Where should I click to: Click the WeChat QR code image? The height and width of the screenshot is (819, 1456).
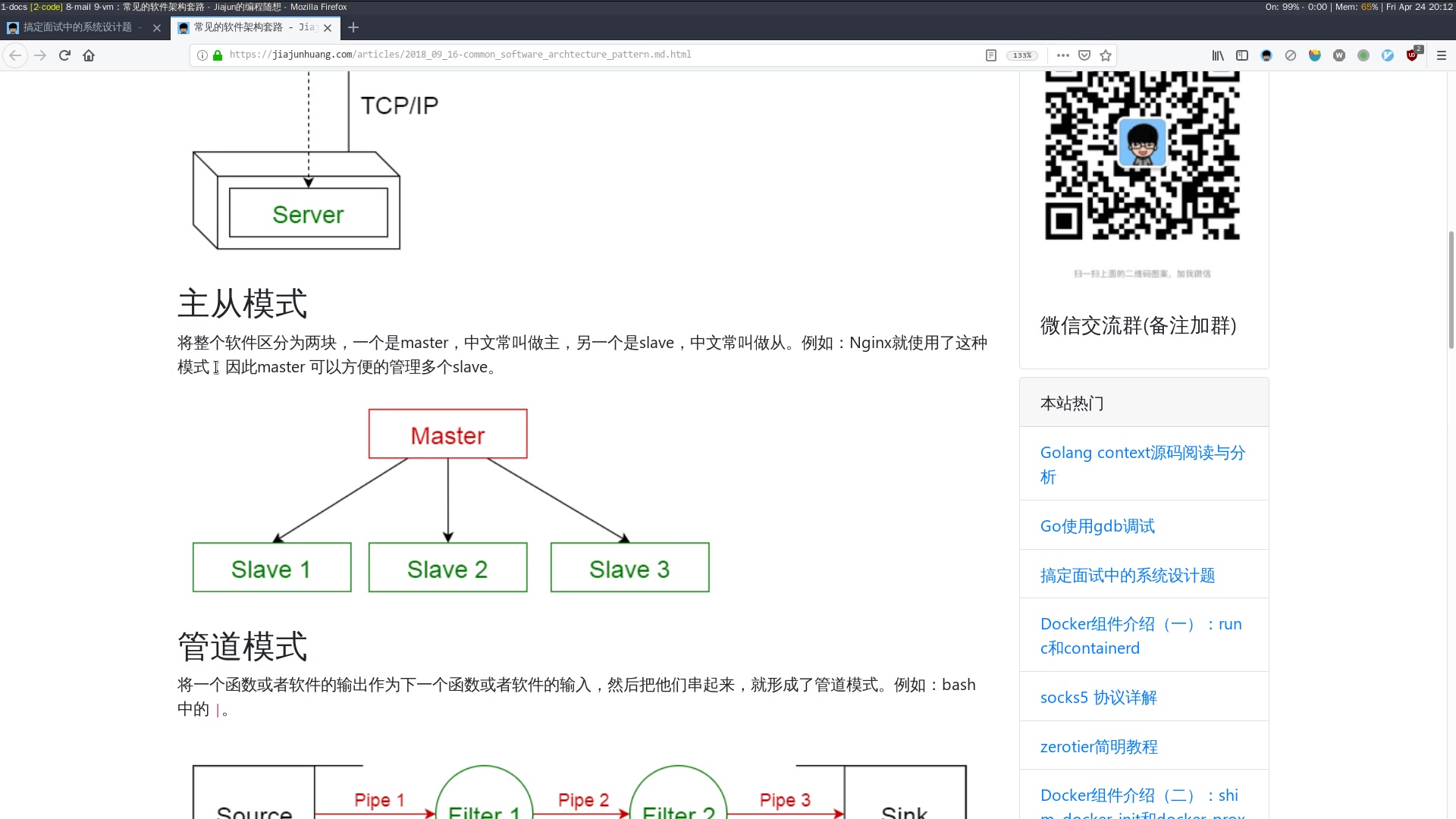[1142, 156]
